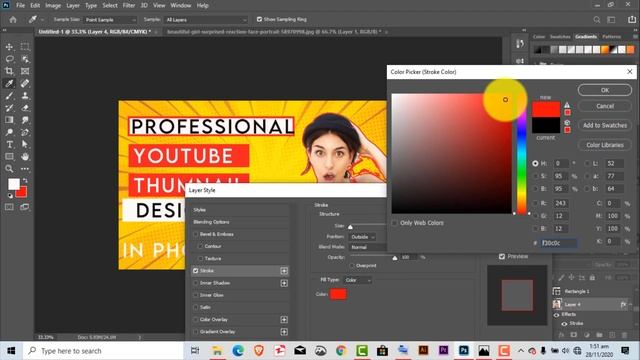Open the Share icon at top right
This screenshot has height=360, width=640.
pos(632,20)
